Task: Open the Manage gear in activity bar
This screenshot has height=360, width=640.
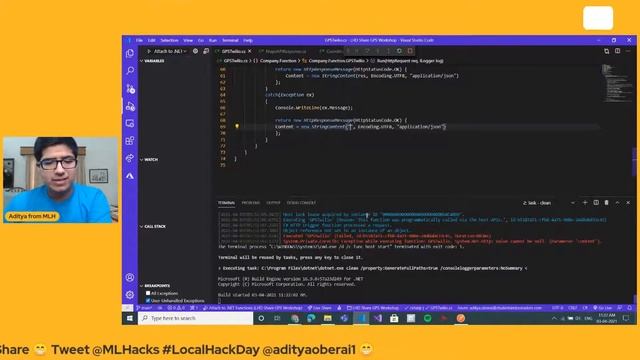Action: coord(130,295)
